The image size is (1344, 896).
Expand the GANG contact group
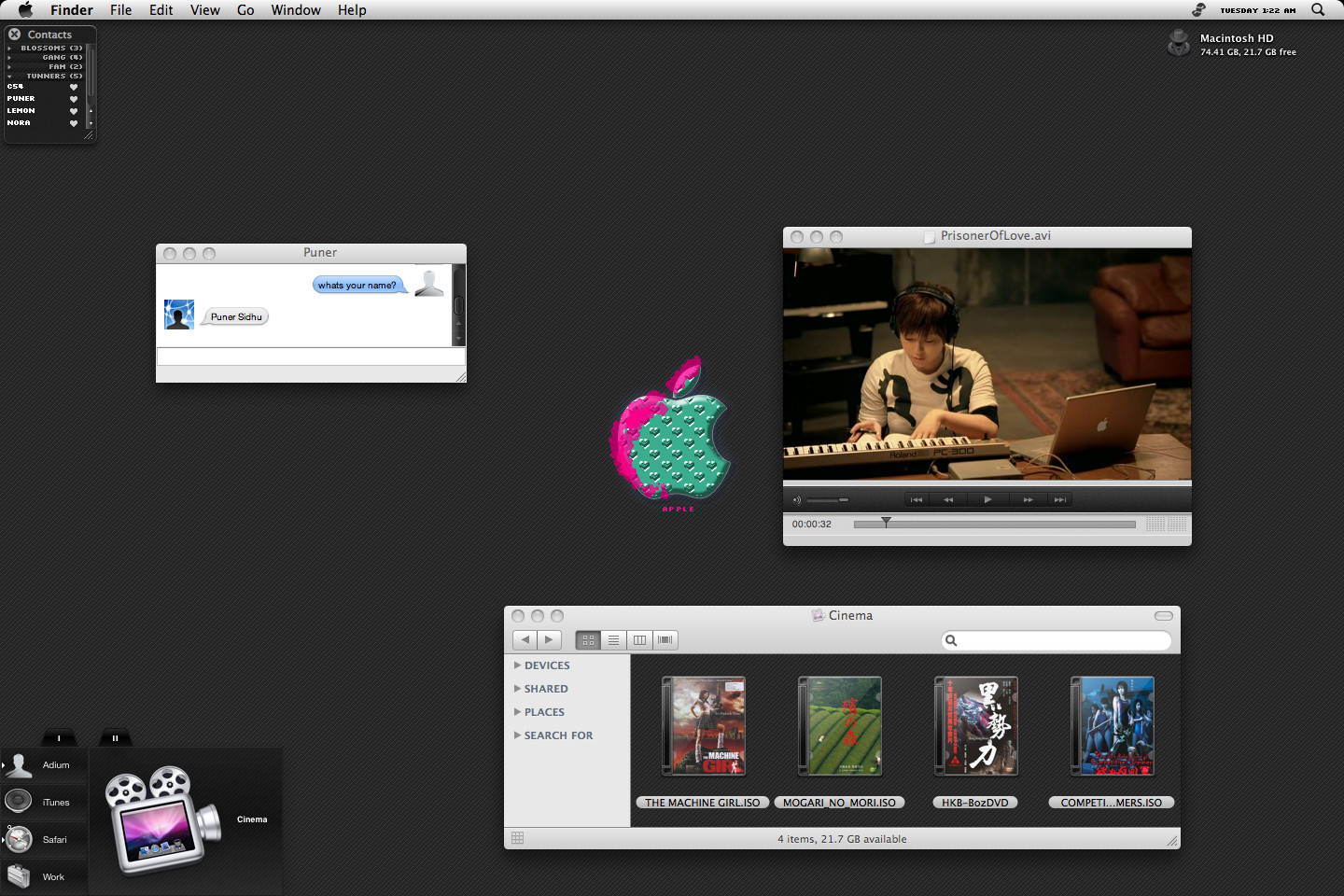(9, 57)
